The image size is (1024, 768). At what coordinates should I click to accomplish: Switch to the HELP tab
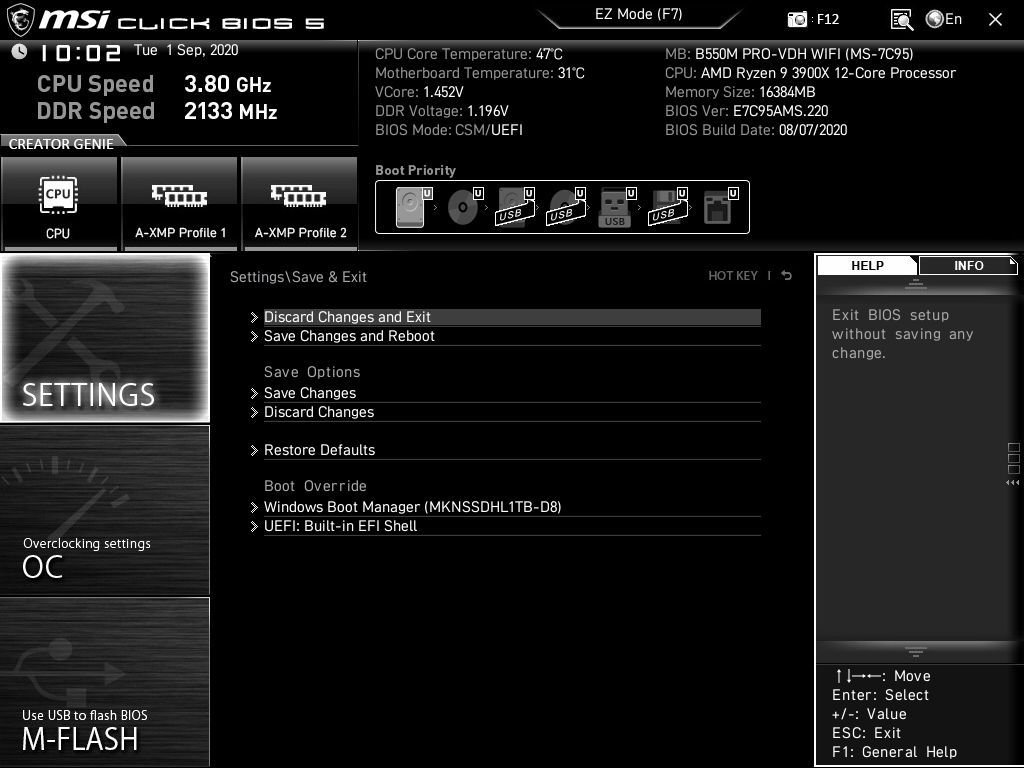pyautogui.click(x=867, y=265)
